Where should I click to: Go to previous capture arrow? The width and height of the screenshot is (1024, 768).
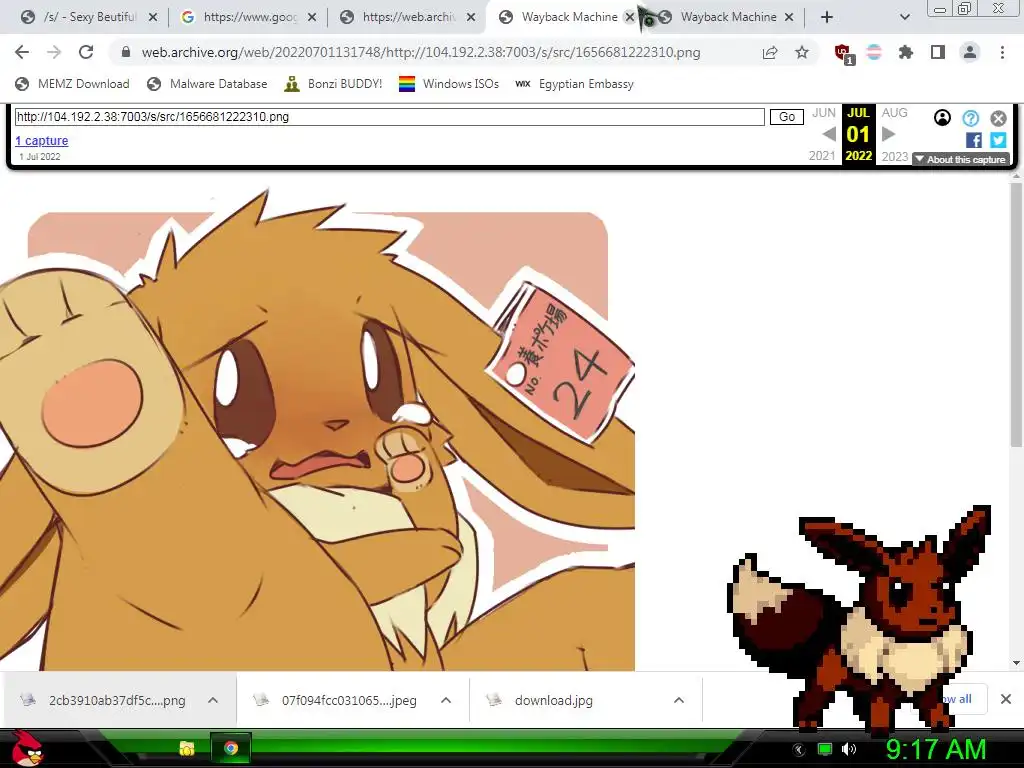pos(829,134)
